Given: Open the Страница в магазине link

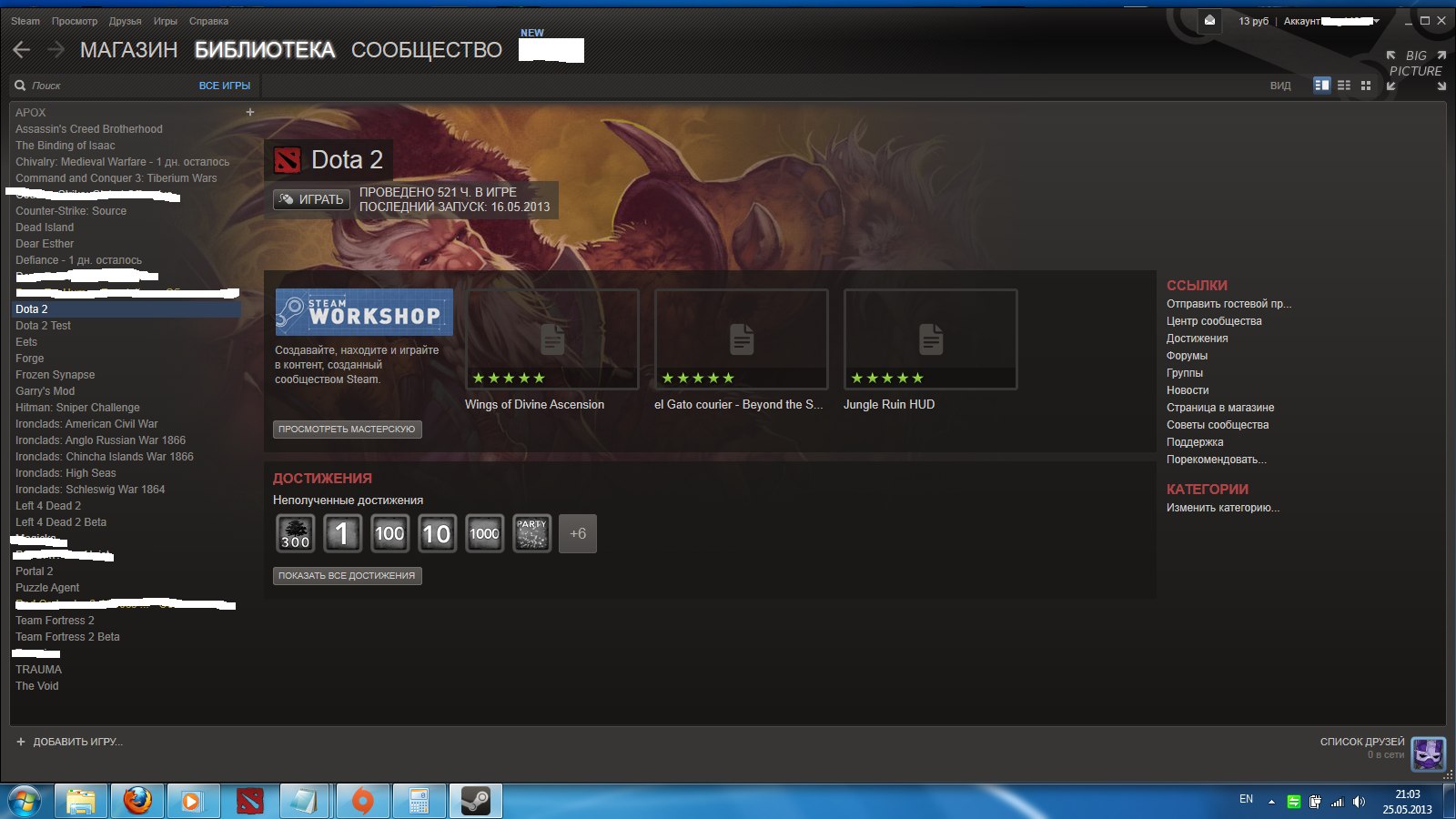Looking at the screenshot, I should (x=1220, y=408).
